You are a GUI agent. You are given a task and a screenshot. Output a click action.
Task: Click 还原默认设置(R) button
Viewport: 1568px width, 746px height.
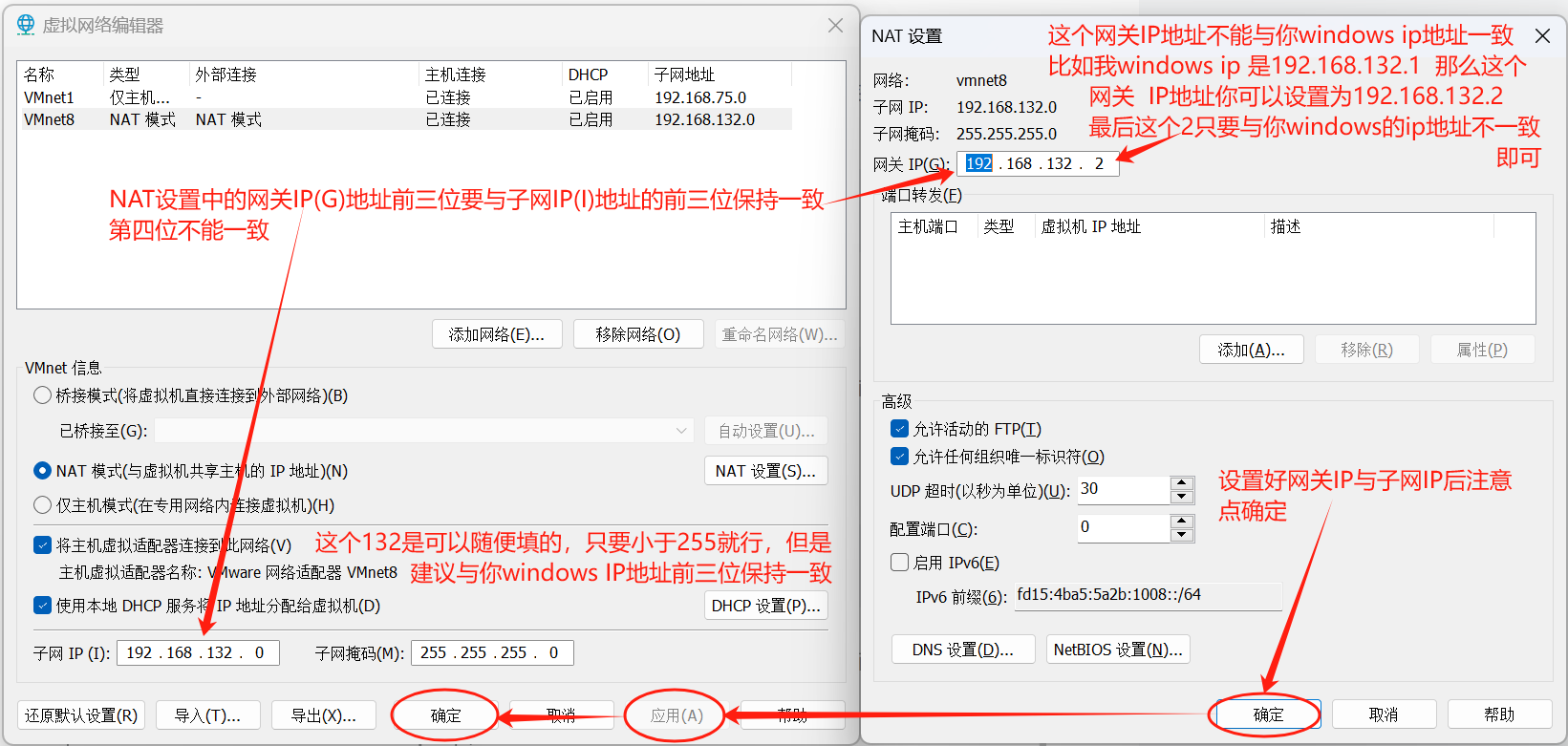pos(81,715)
